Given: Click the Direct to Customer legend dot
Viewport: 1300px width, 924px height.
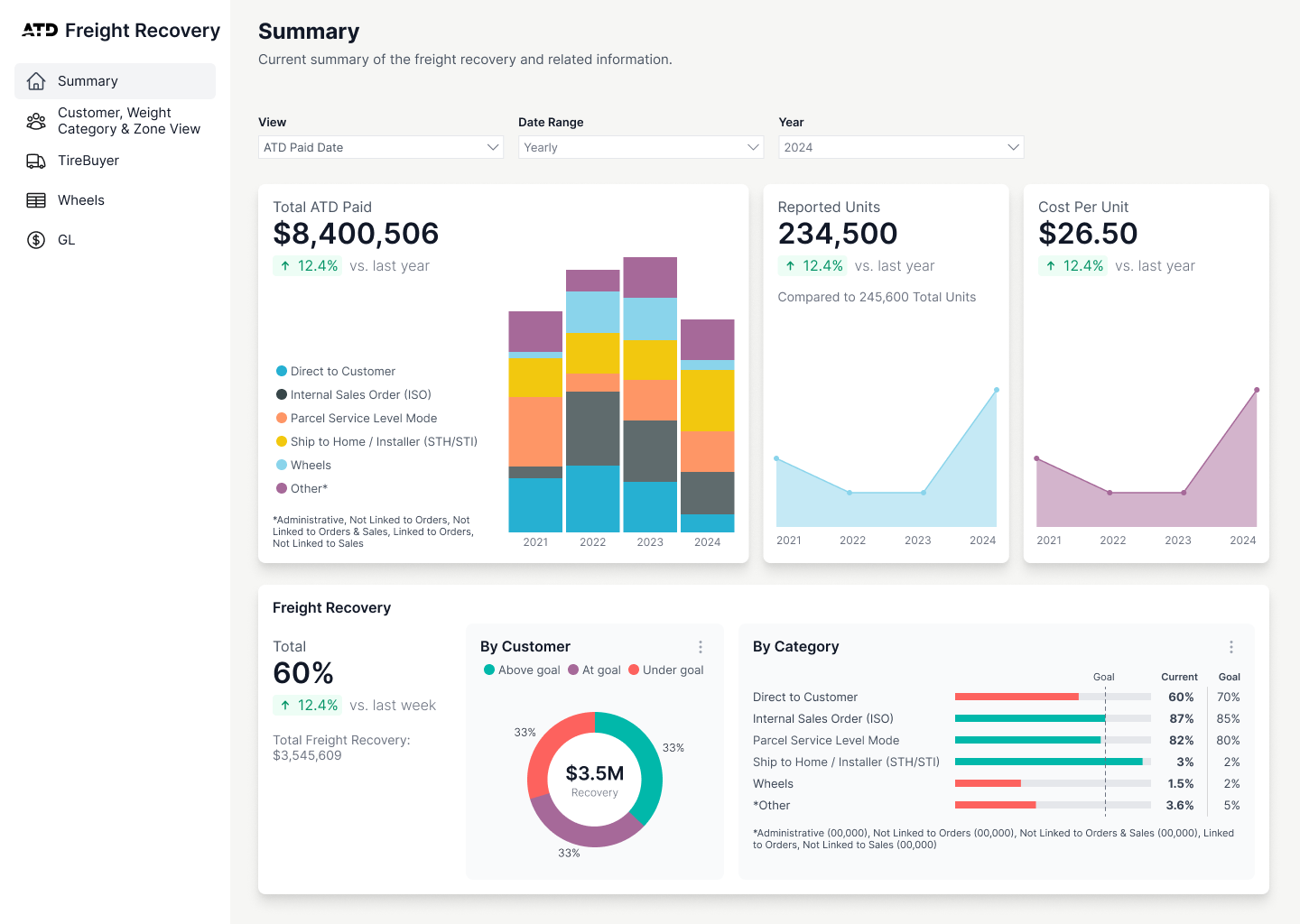Looking at the screenshot, I should tap(282, 371).
